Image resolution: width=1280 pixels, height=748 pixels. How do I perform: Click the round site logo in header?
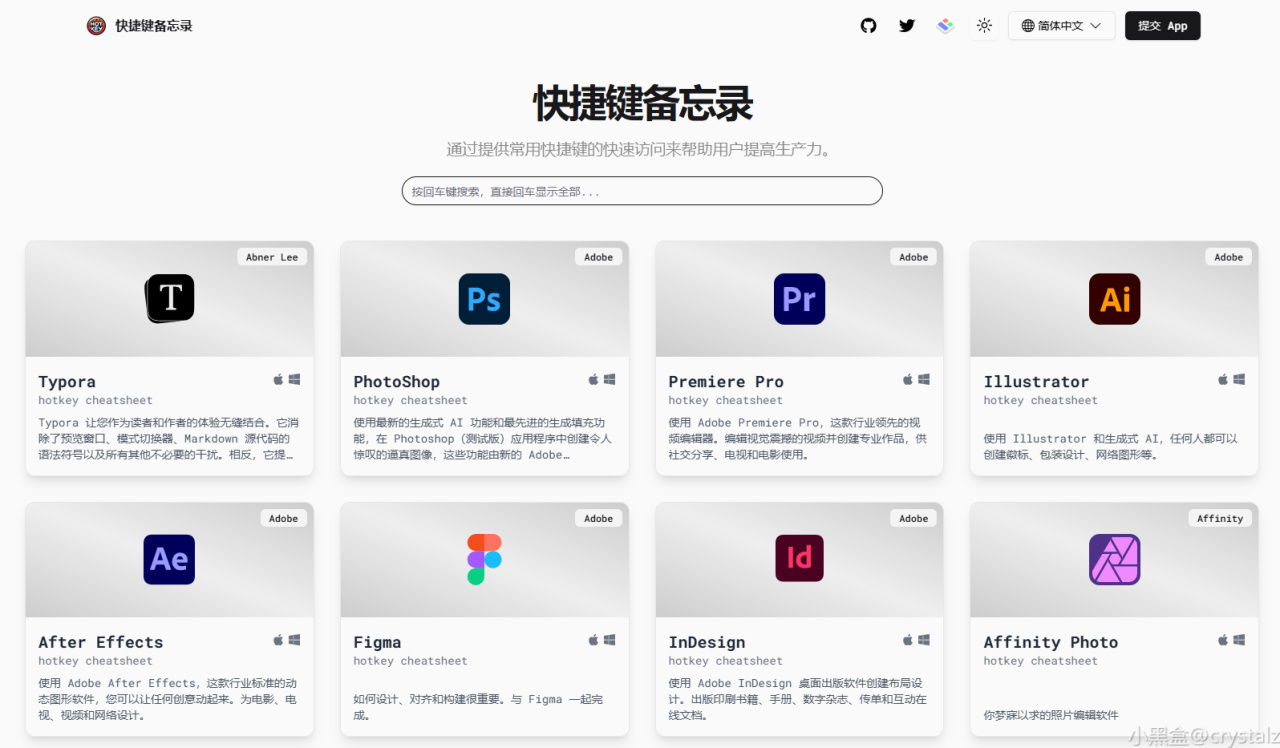(96, 26)
